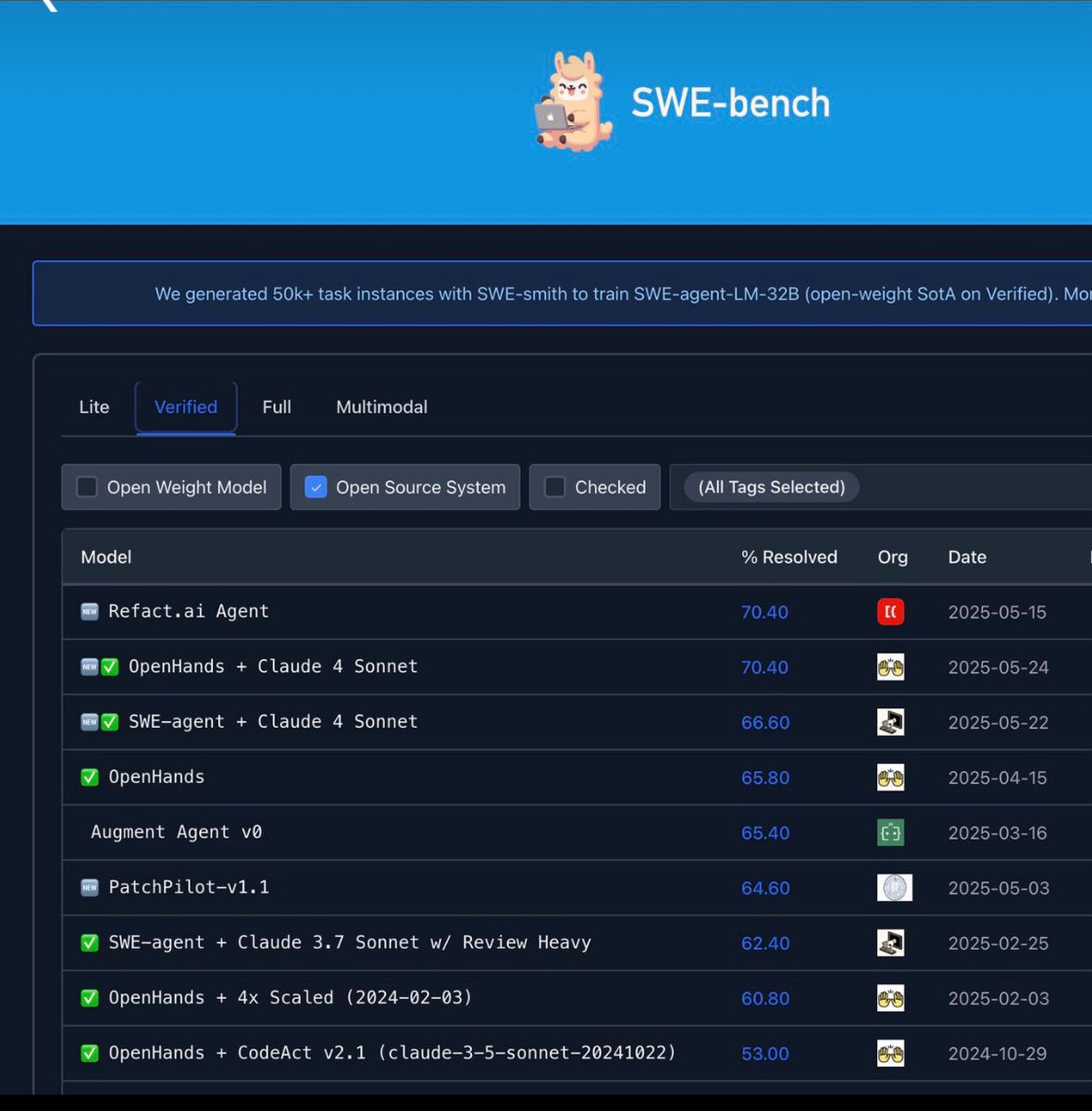Click org icon in OpenHands 4x Scaled row
This screenshot has width=1092, height=1111.
[x=890, y=998]
